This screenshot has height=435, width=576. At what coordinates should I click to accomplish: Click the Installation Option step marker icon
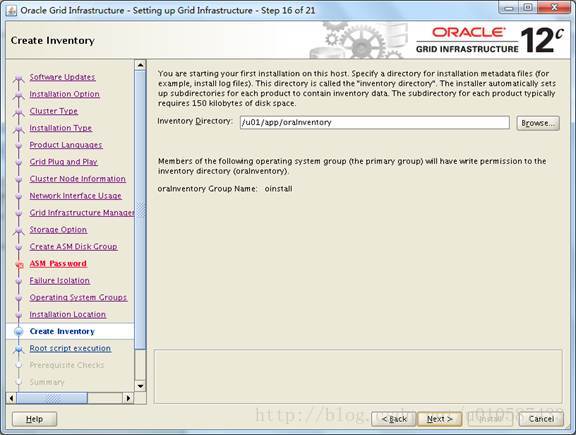click(x=18, y=95)
